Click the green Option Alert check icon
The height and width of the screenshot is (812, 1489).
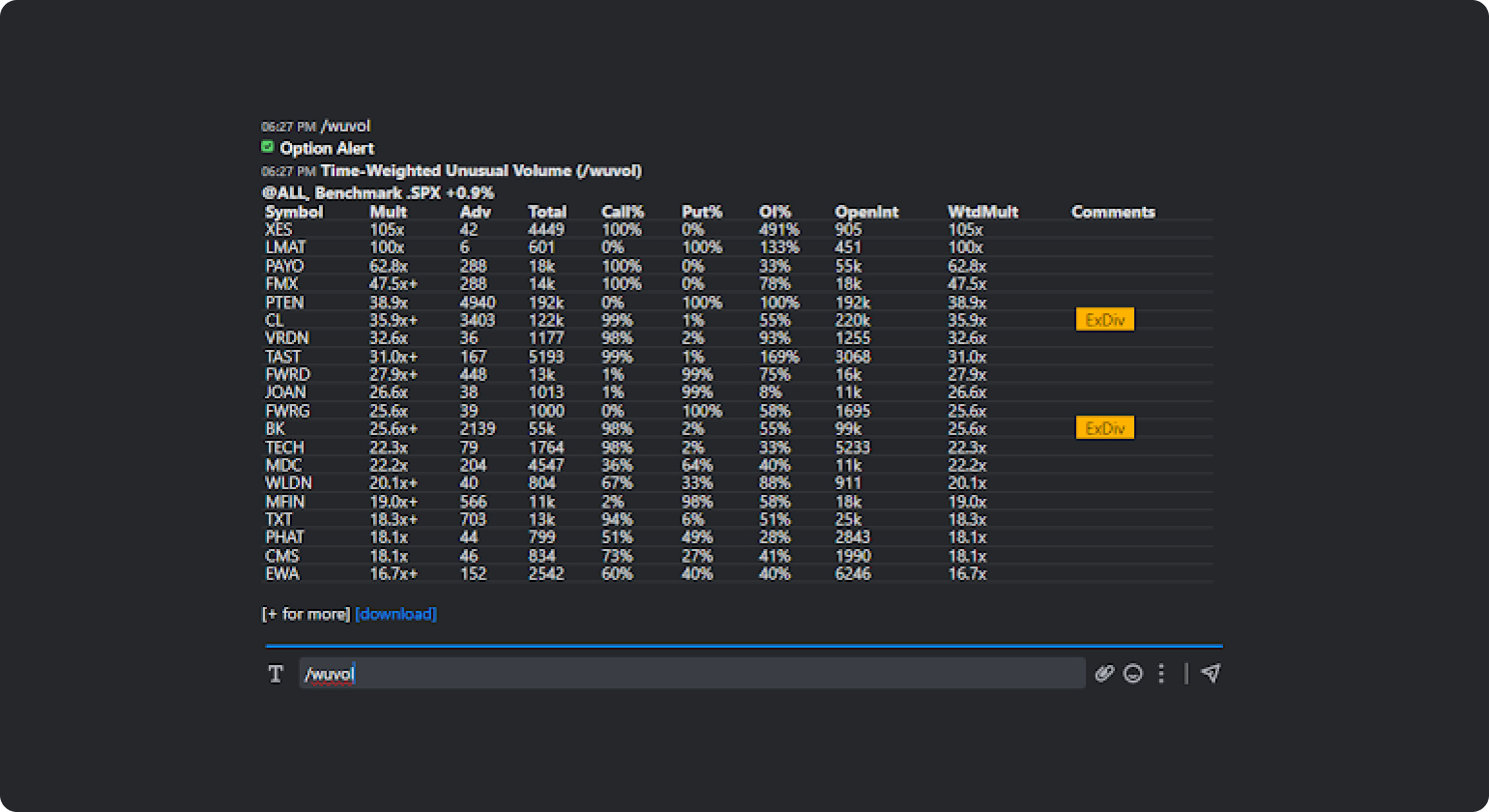[x=268, y=147]
